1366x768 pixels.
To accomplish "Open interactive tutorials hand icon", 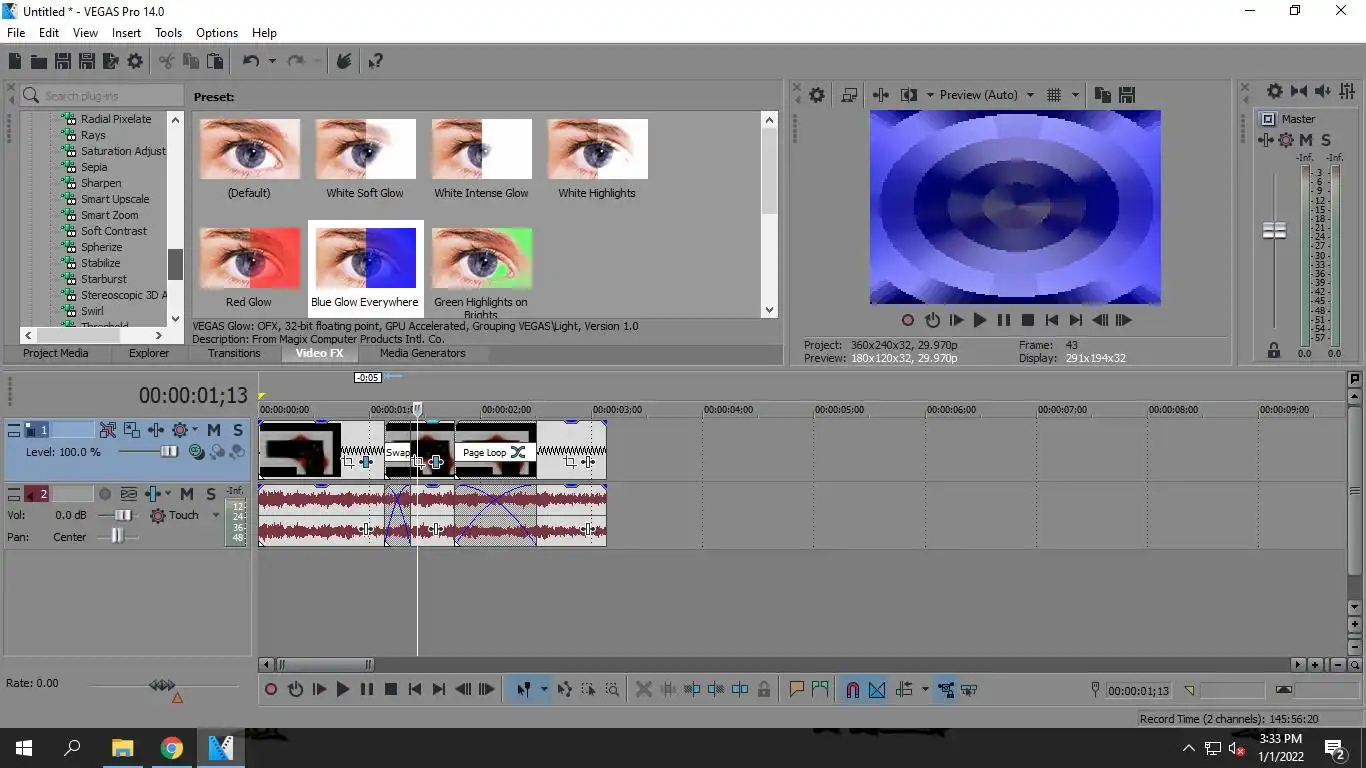I will (344, 61).
